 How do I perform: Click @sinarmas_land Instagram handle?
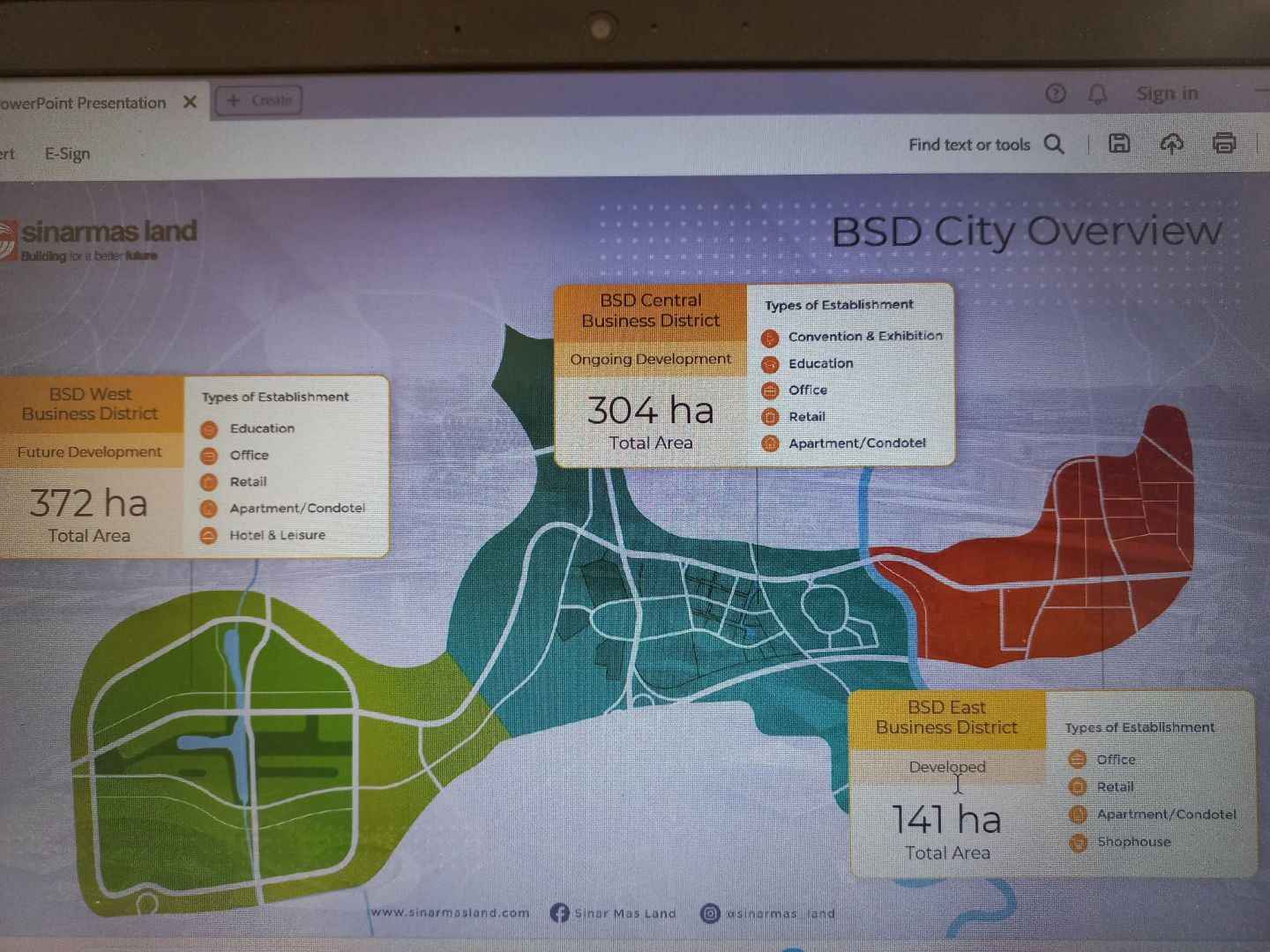click(x=781, y=914)
